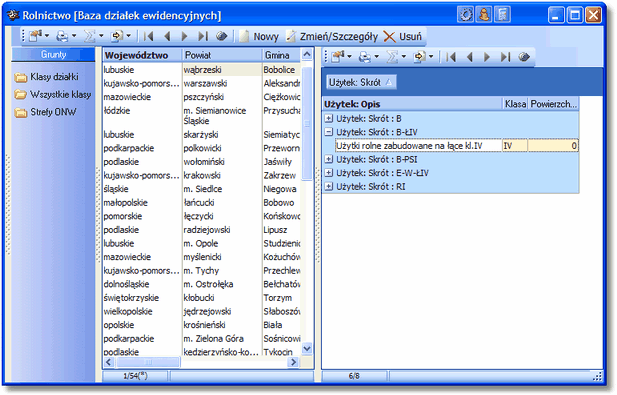The height and width of the screenshot is (395, 617).
Task: Open the dropdown arrow beside main printer icon
Action: 74,36
